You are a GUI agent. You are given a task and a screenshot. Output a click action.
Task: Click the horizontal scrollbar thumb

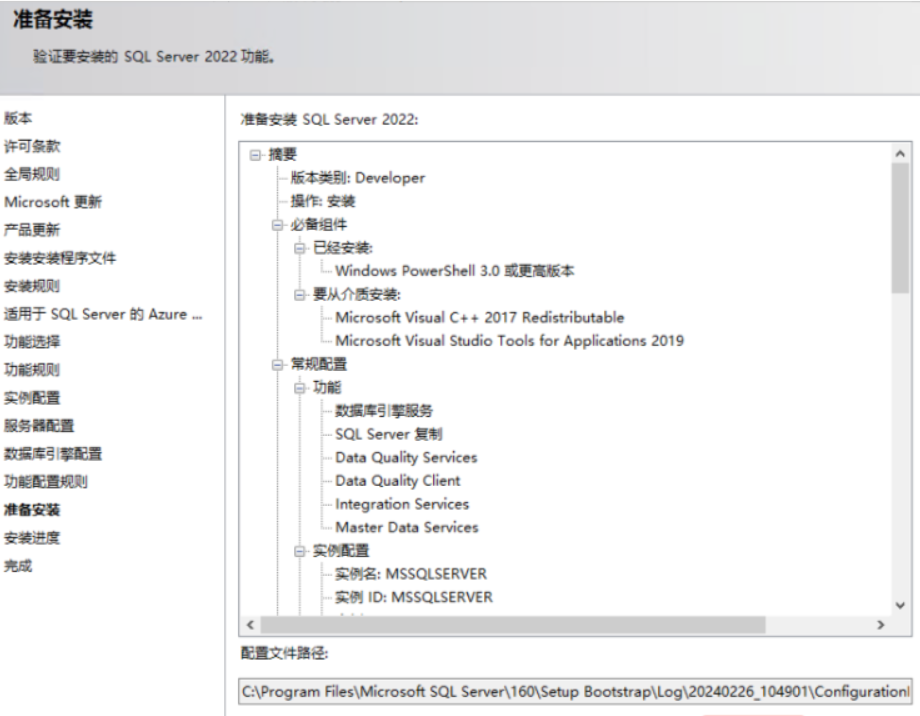(x=513, y=625)
